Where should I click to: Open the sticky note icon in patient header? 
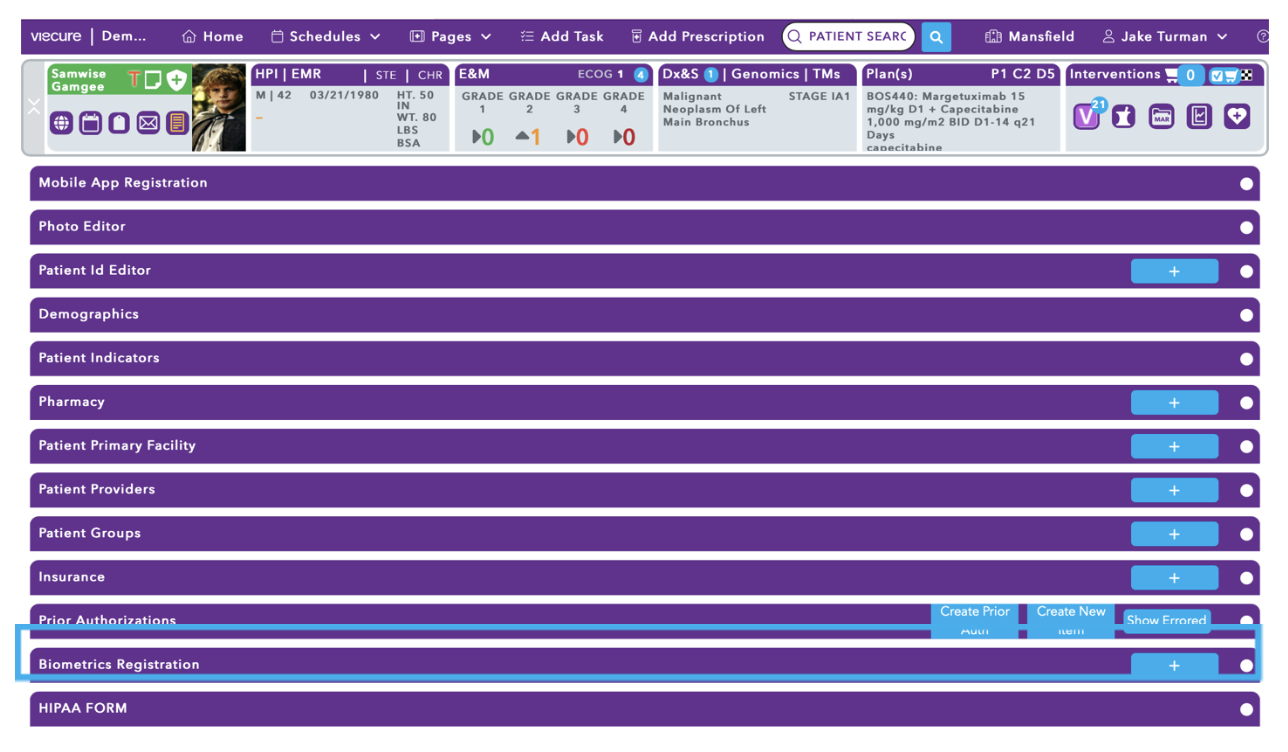click(153, 80)
